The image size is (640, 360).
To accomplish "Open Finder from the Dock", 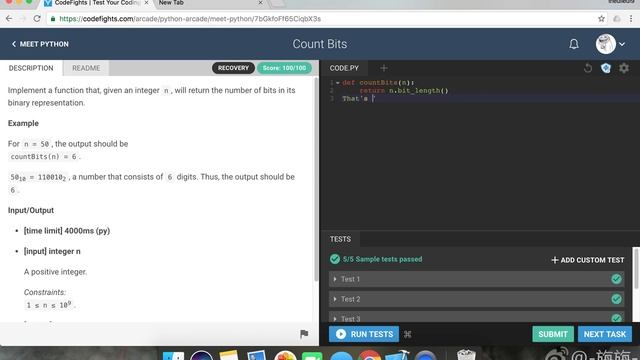I will [173, 356].
